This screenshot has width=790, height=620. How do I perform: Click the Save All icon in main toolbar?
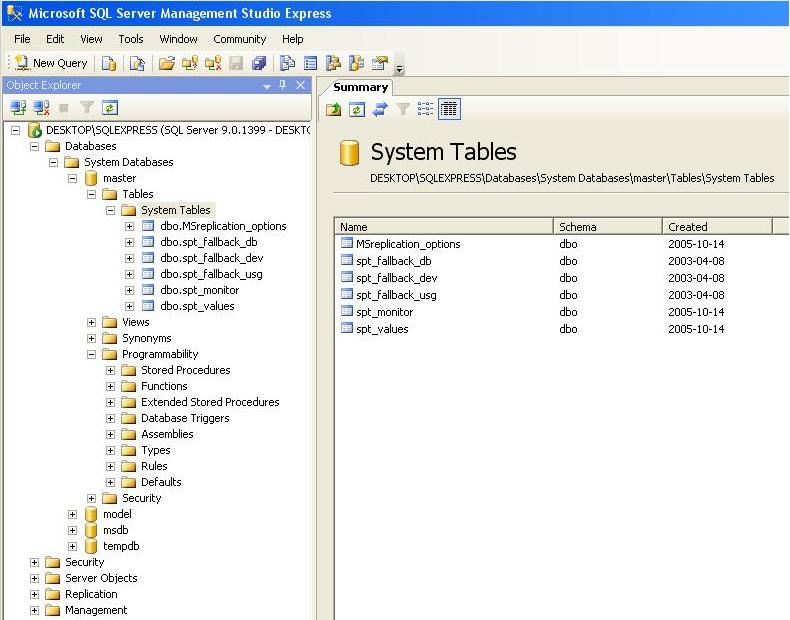click(x=259, y=63)
